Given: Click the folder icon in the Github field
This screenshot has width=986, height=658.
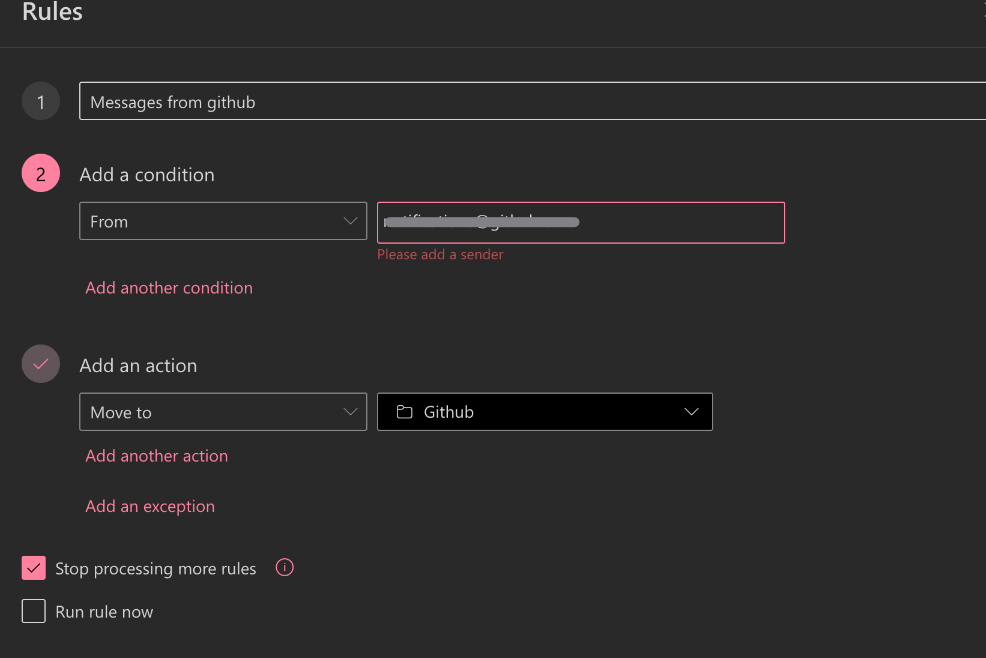Looking at the screenshot, I should [404, 412].
